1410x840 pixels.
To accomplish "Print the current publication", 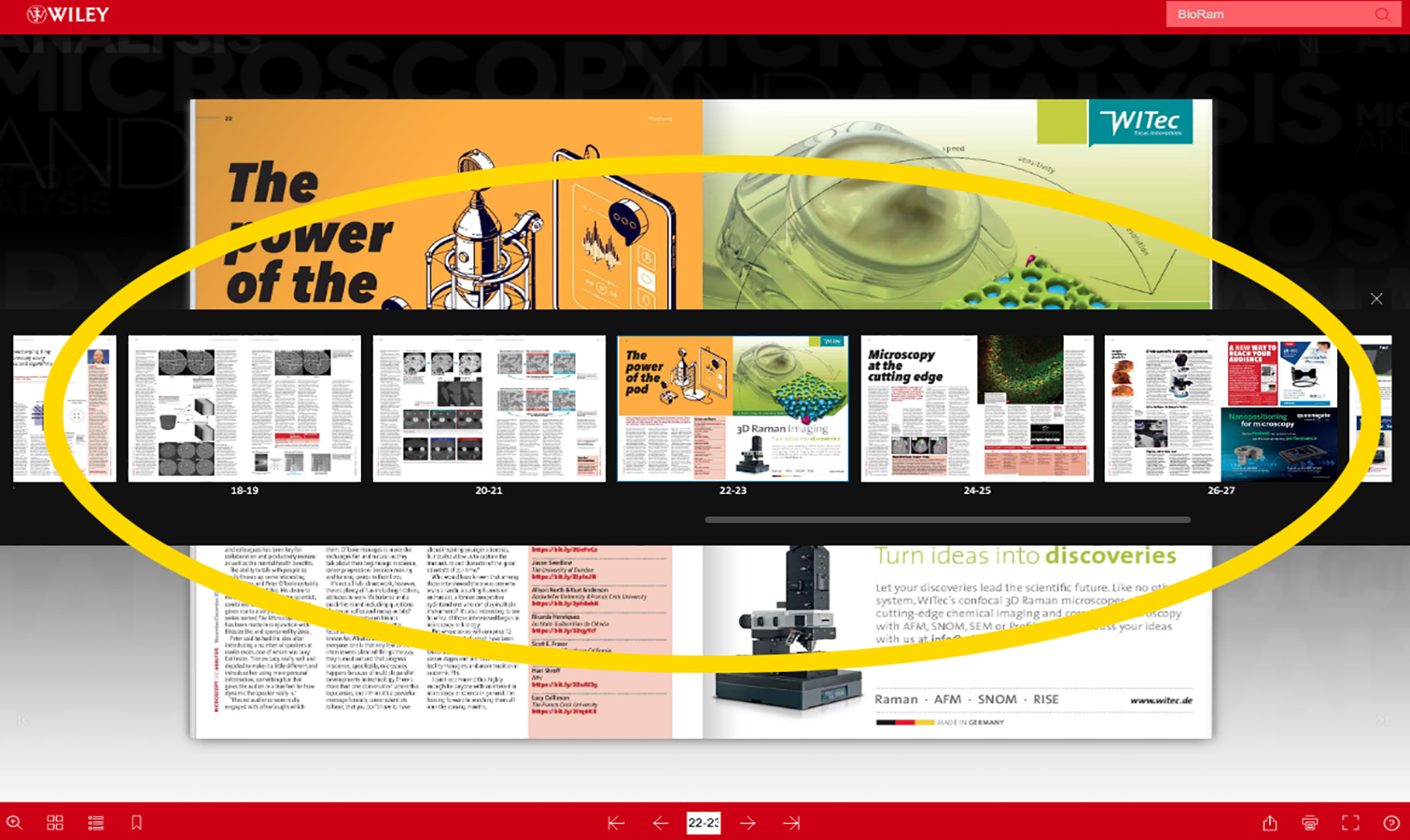I will tap(1311, 823).
